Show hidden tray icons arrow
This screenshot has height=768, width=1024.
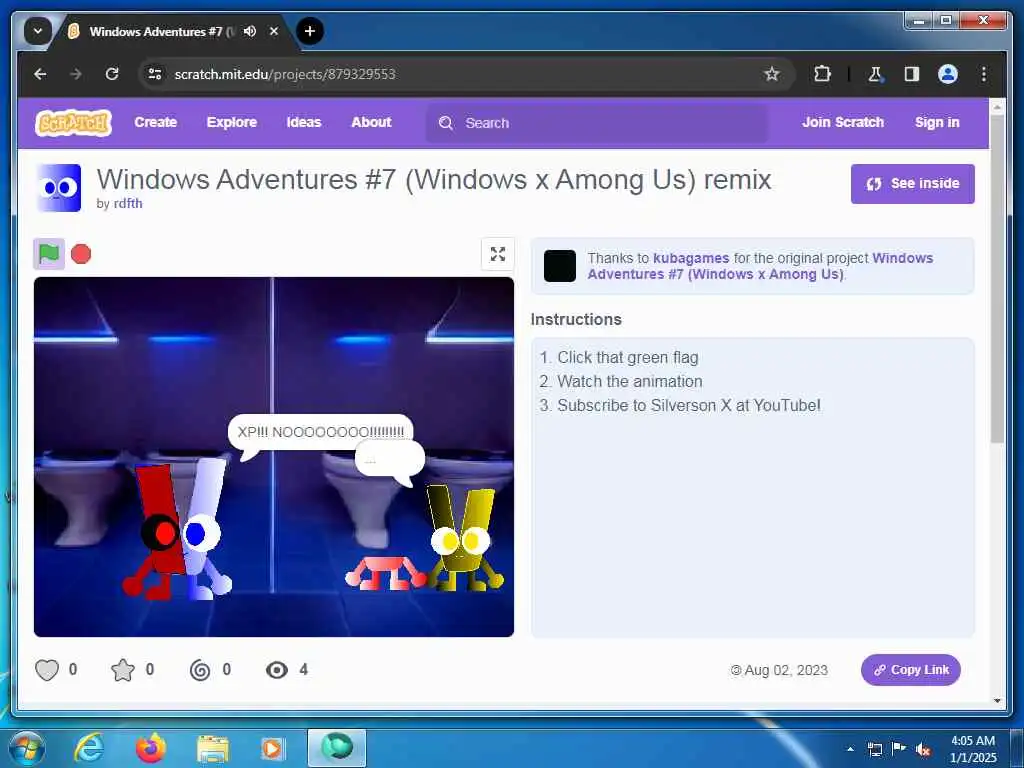click(850, 749)
